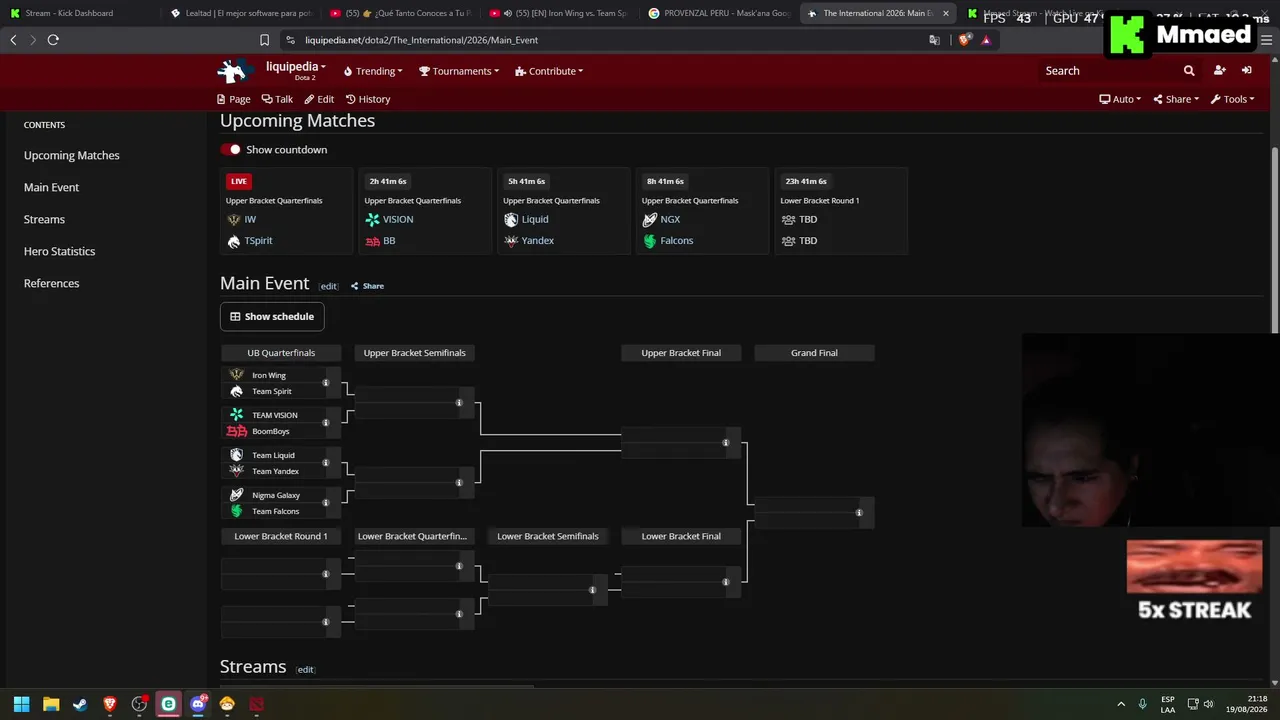Click the LIVE badge on IW match card
Screen dimensions: 1280x720
[239, 182]
